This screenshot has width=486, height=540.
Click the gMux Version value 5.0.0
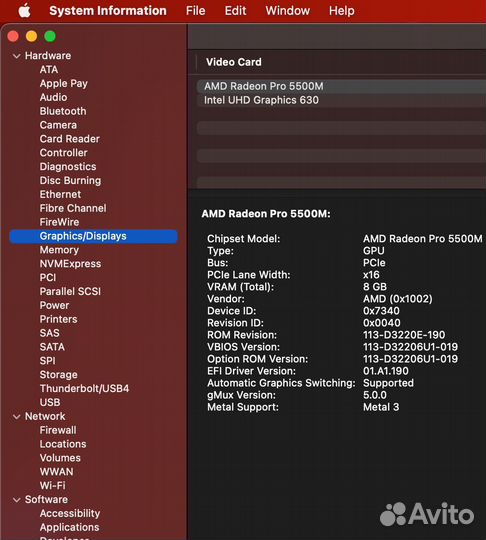click(x=374, y=395)
